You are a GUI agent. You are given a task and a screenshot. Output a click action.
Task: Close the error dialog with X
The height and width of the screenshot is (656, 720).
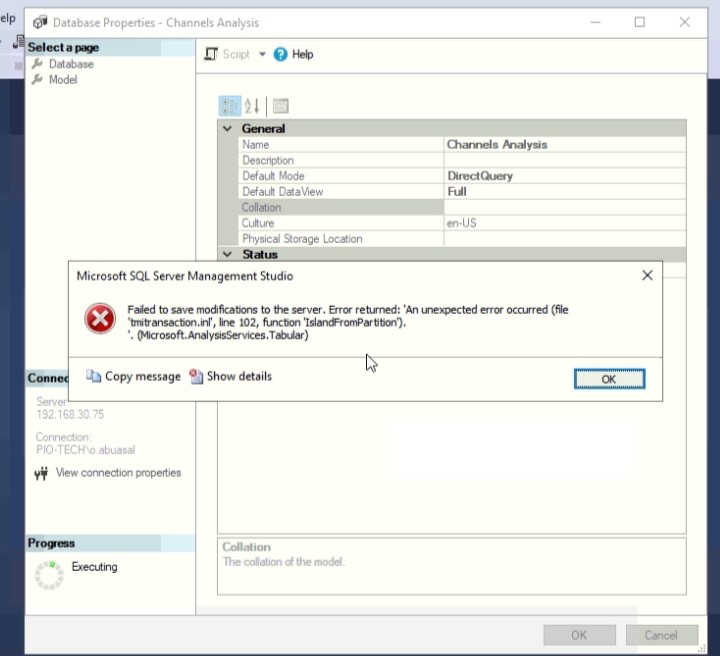click(647, 275)
